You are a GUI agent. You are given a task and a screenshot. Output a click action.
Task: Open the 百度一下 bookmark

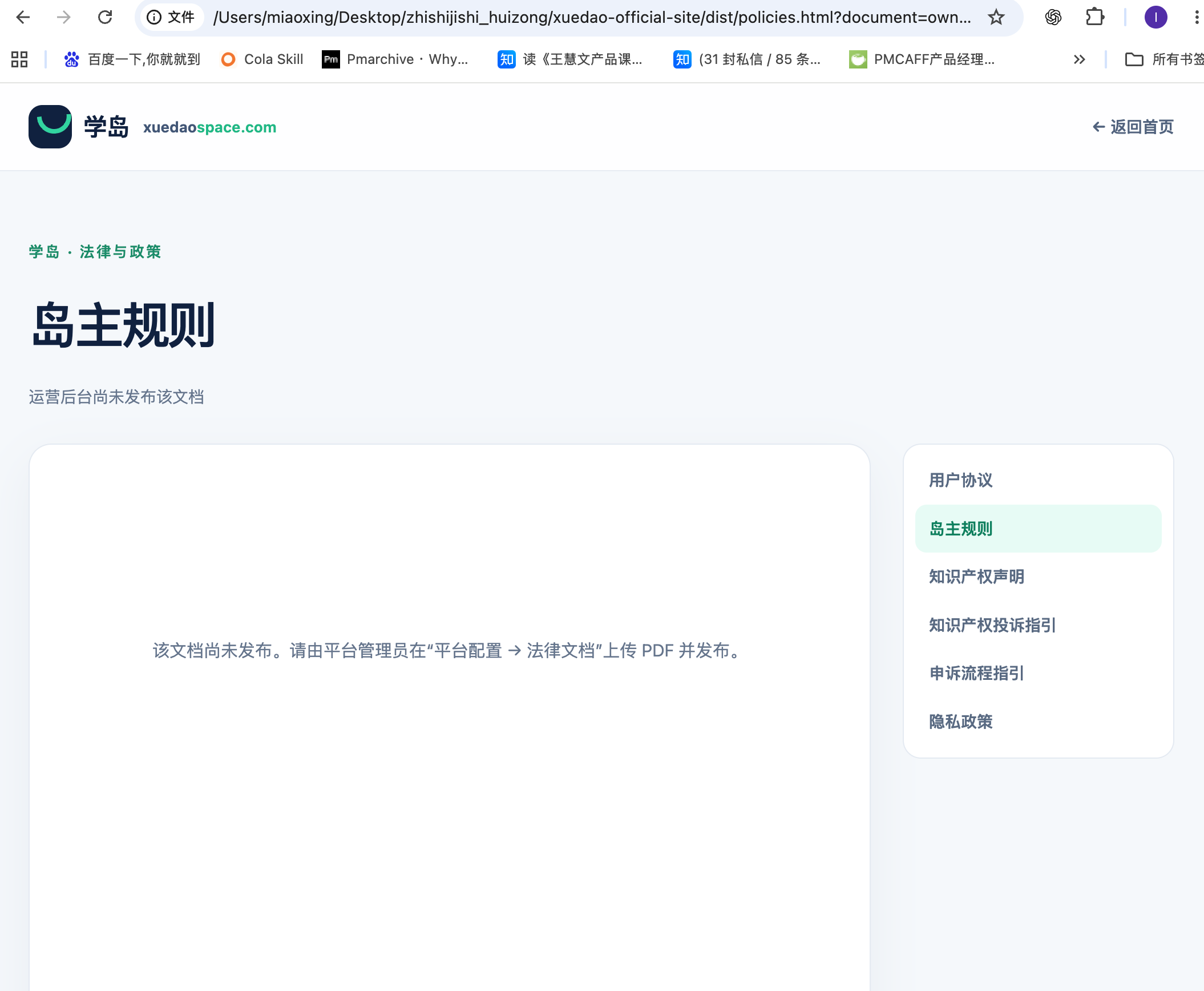point(132,59)
